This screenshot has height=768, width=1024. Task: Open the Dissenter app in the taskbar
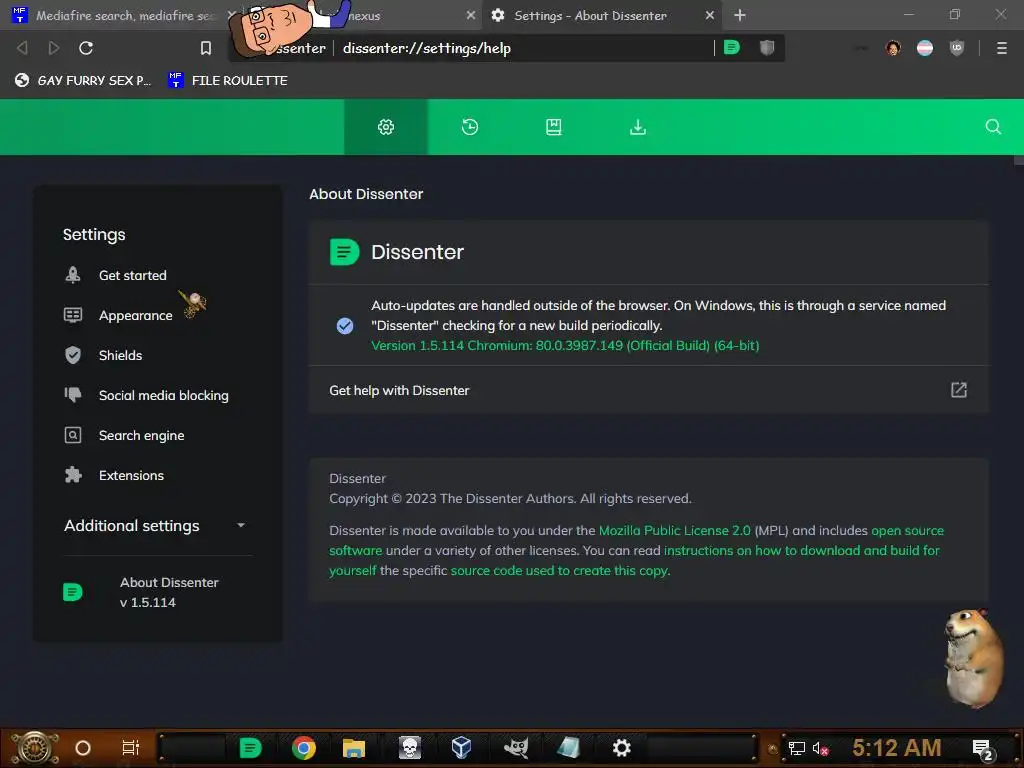[x=250, y=748]
